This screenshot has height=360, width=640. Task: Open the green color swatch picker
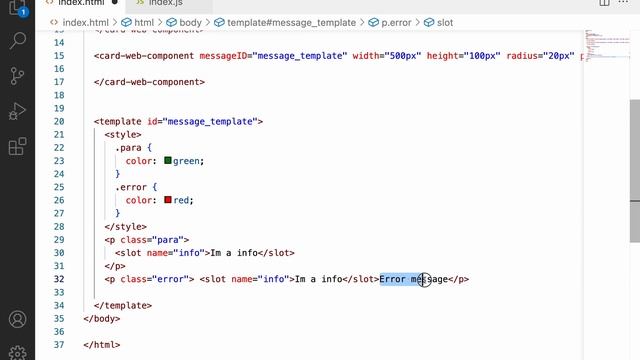click(168, 160)
